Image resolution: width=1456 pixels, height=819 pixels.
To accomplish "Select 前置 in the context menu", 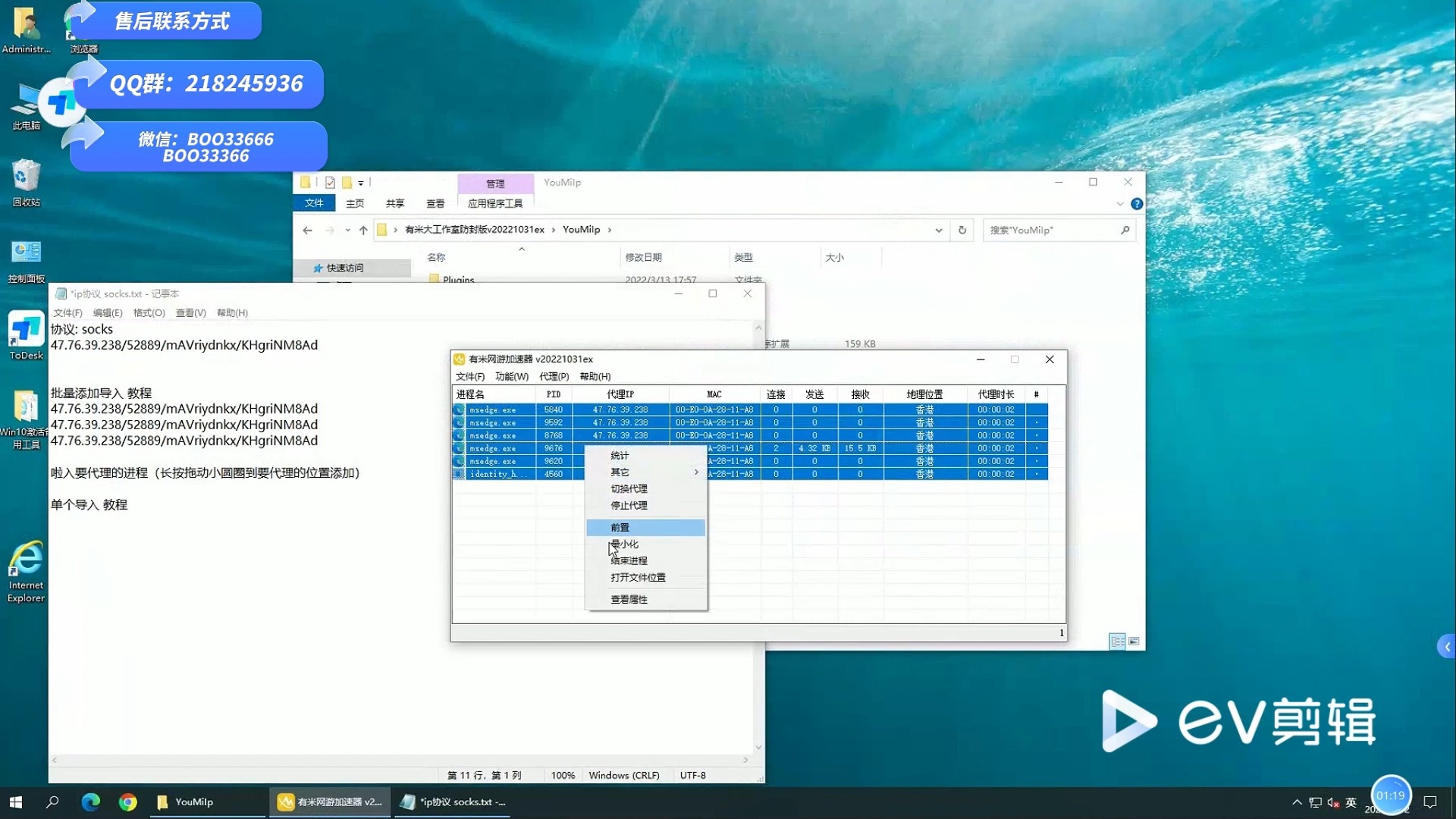I will click(646, 528).
